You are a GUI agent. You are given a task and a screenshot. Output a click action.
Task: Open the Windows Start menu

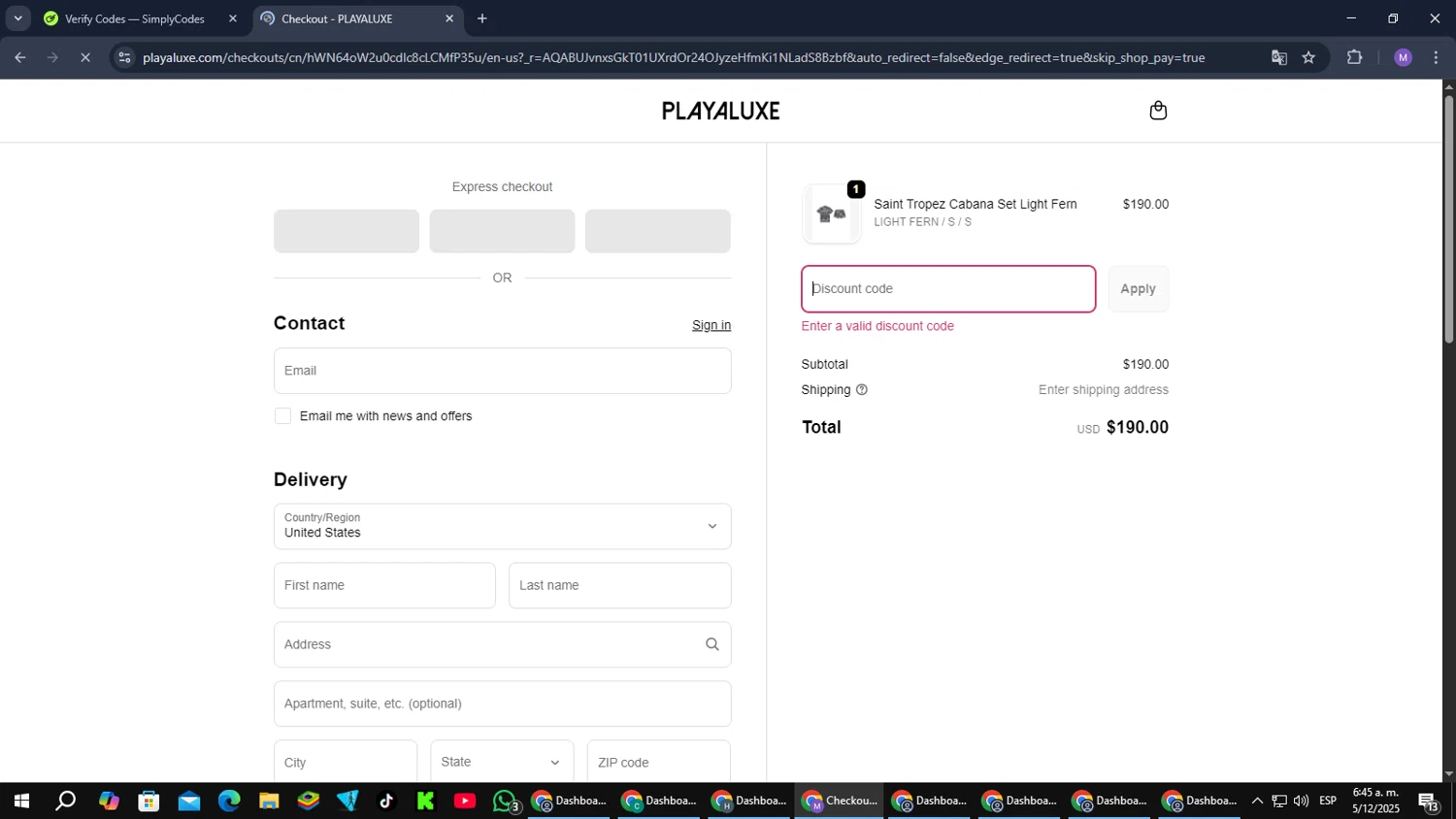(x=20, y=802)
